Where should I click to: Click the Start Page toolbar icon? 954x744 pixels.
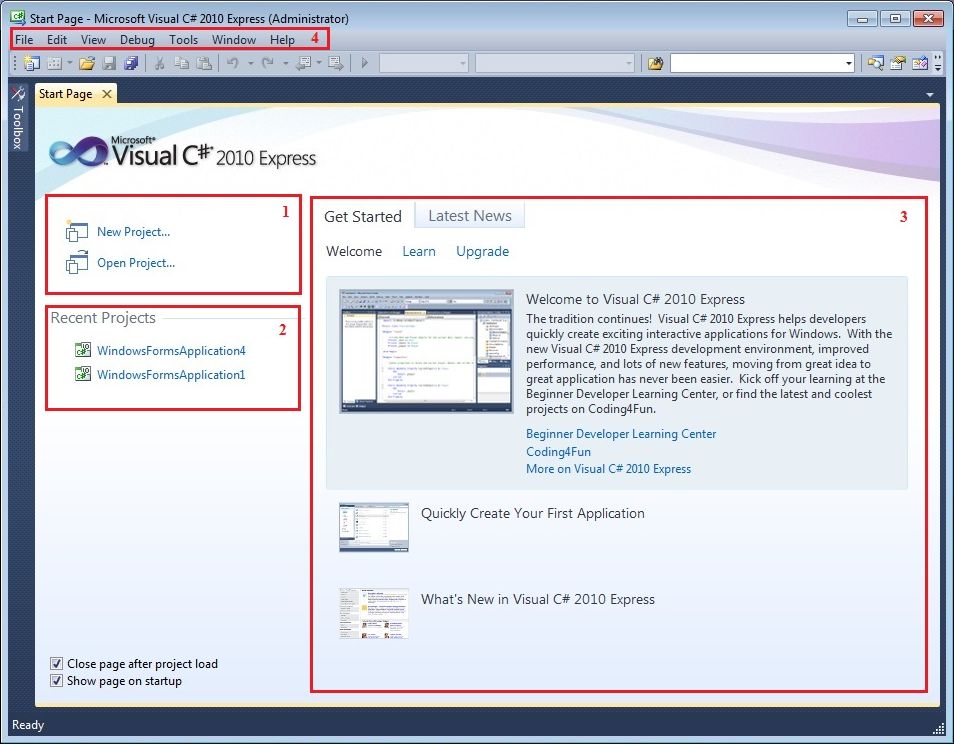(919, 64)
